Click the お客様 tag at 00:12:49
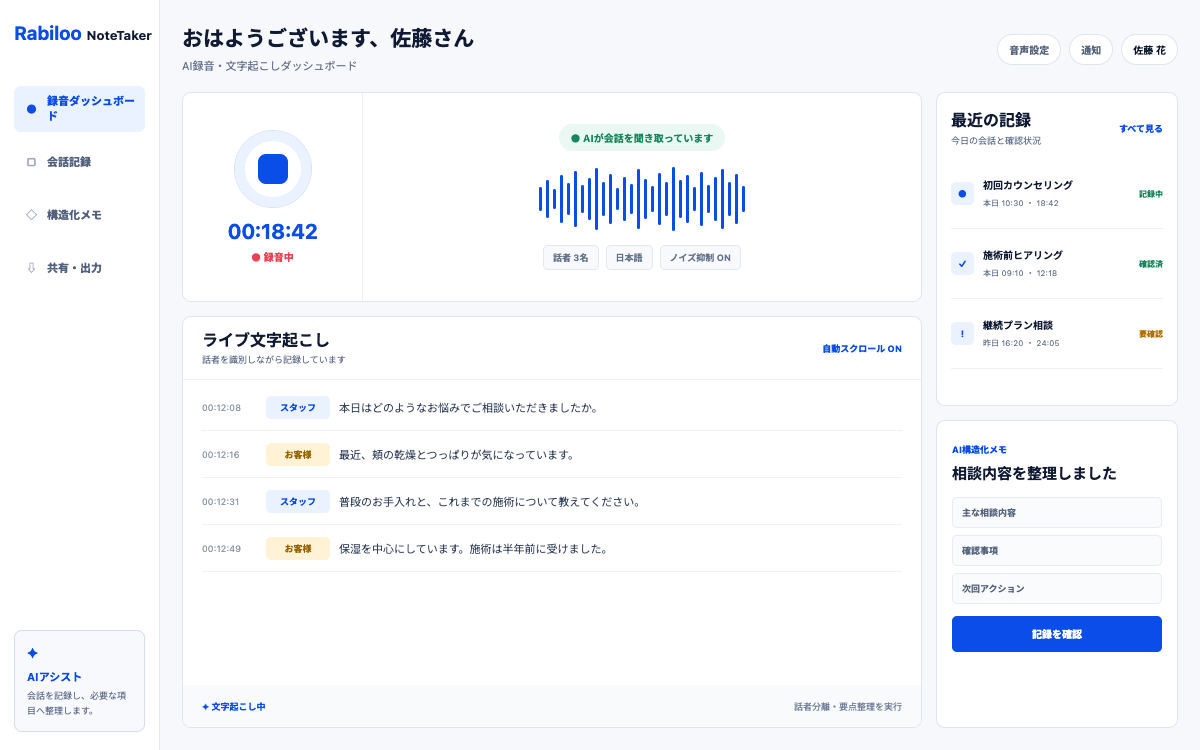Image resolution: width=1200 pixels, height=750 pixels. 298,549
